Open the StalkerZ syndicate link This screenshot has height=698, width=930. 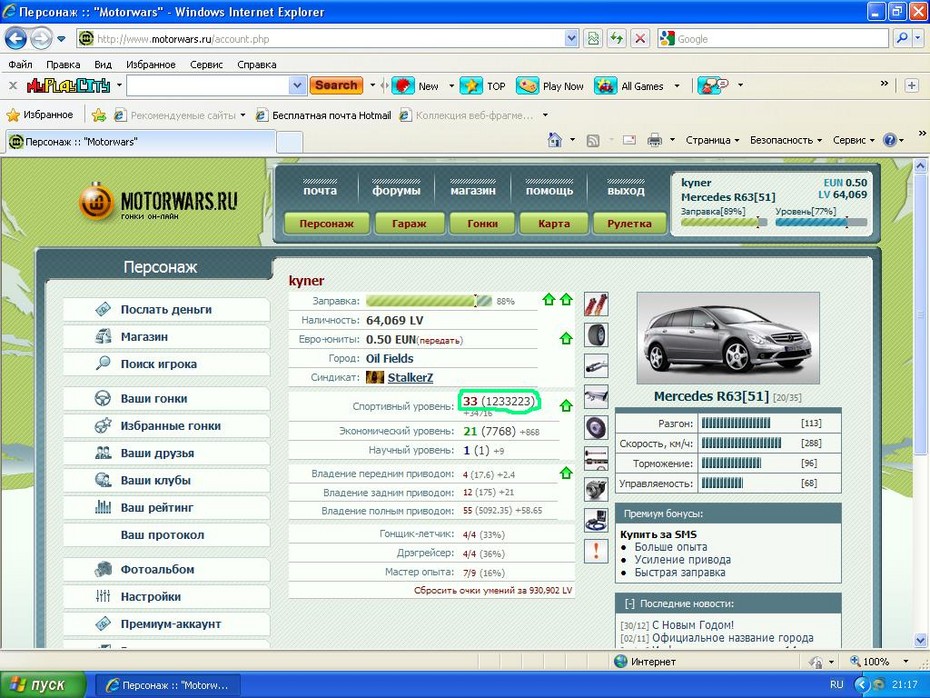pos(410,377)
